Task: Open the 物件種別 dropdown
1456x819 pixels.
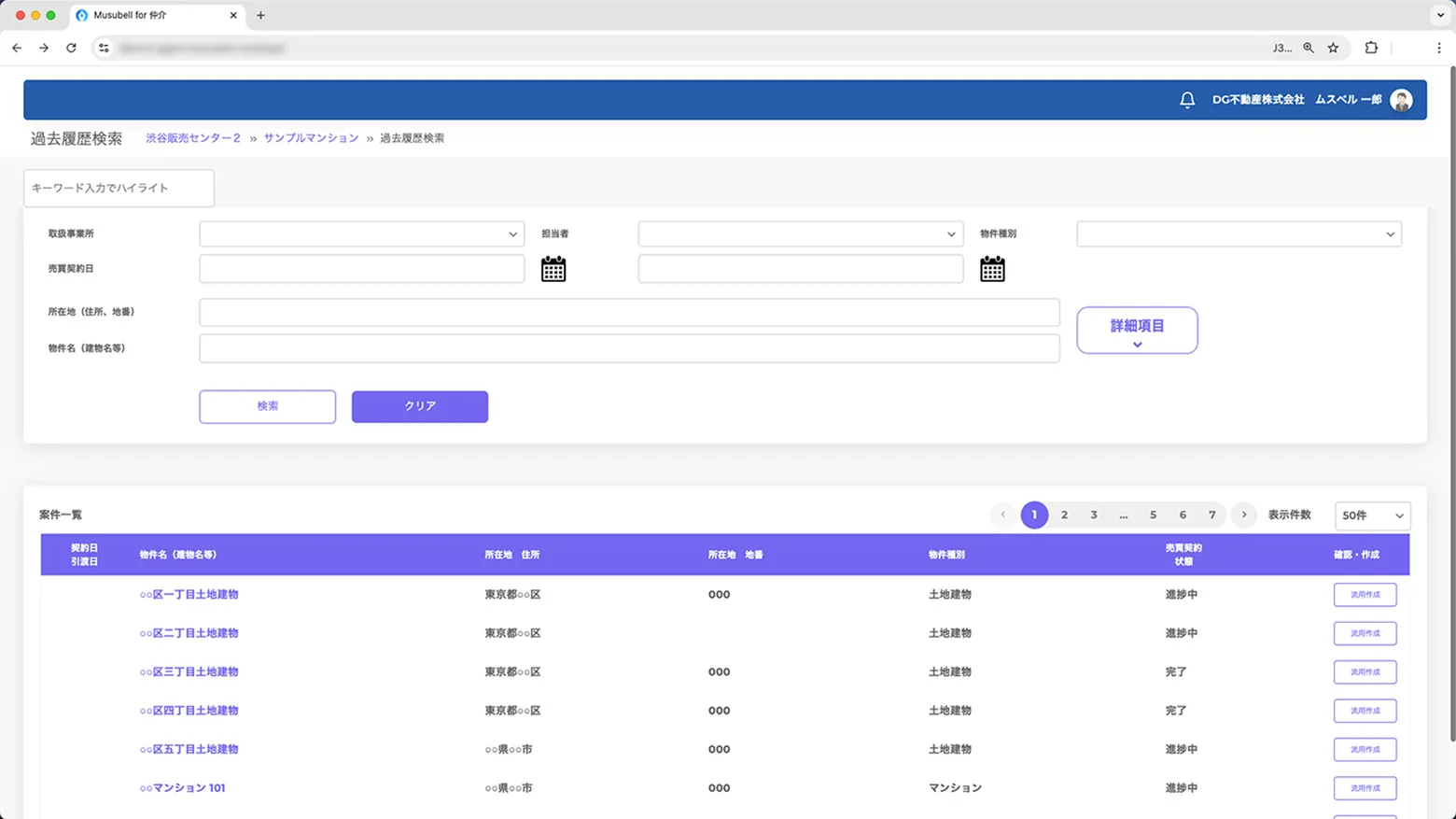Action: click(1239, 234)
